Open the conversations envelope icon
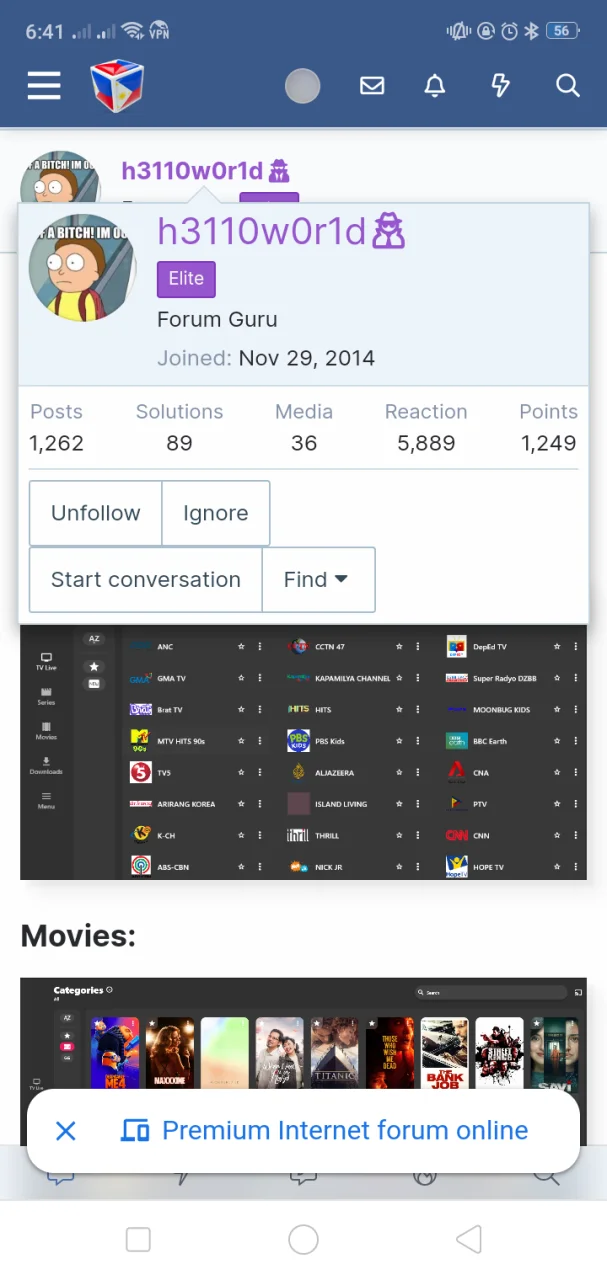607x1280 pixels. click(x=372, y=86)
